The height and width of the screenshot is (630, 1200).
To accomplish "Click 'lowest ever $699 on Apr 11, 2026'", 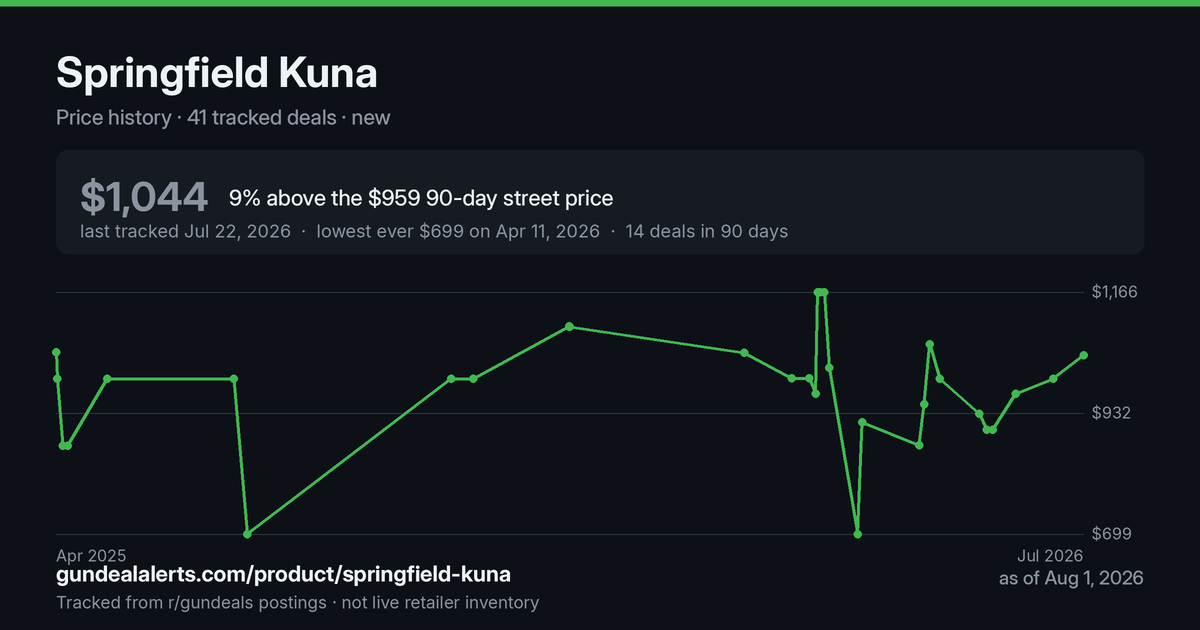I will (x=458, y=231).
